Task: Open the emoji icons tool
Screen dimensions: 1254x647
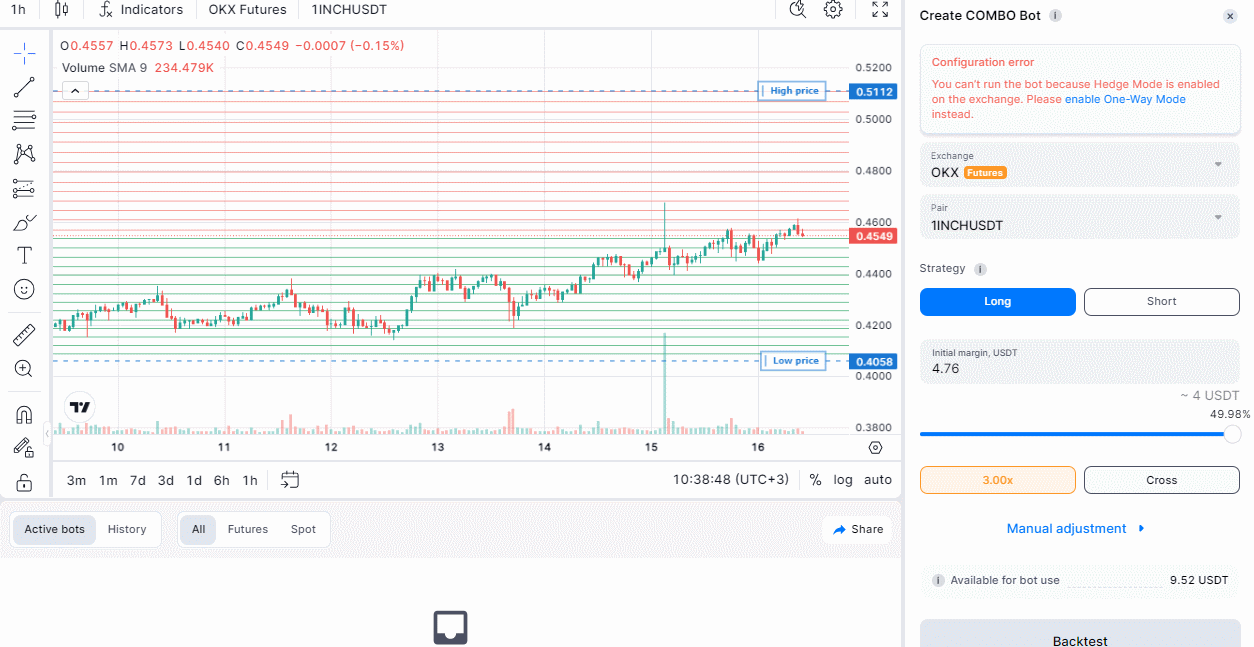Action: pyautogui.click(x=24, y=289)
